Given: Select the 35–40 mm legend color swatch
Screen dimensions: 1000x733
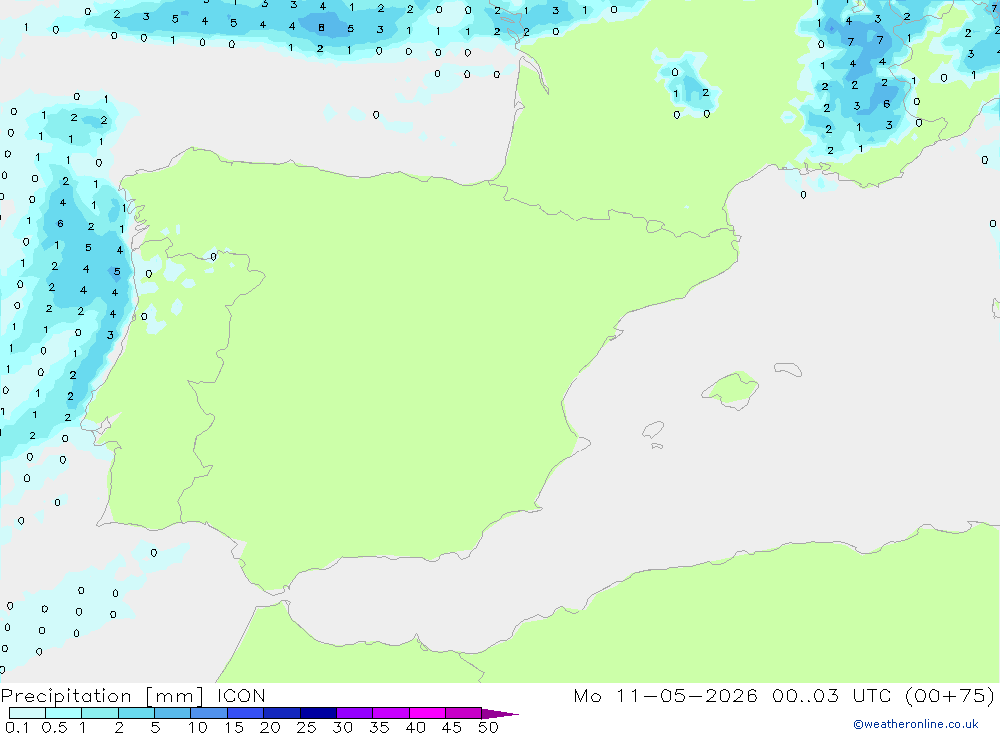Looking at the screenshot, I should pyautogui.click(x=391, y=713).
